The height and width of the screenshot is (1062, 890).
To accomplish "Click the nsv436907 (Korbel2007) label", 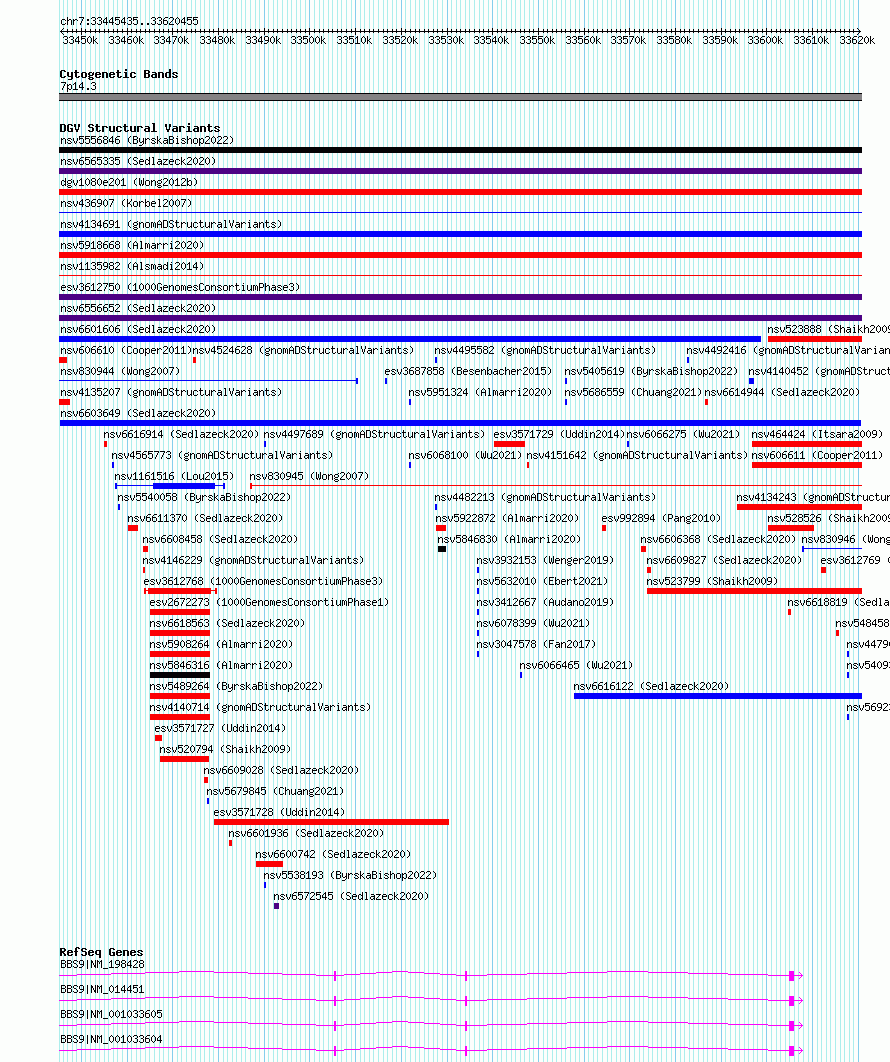I will (126, 203).
